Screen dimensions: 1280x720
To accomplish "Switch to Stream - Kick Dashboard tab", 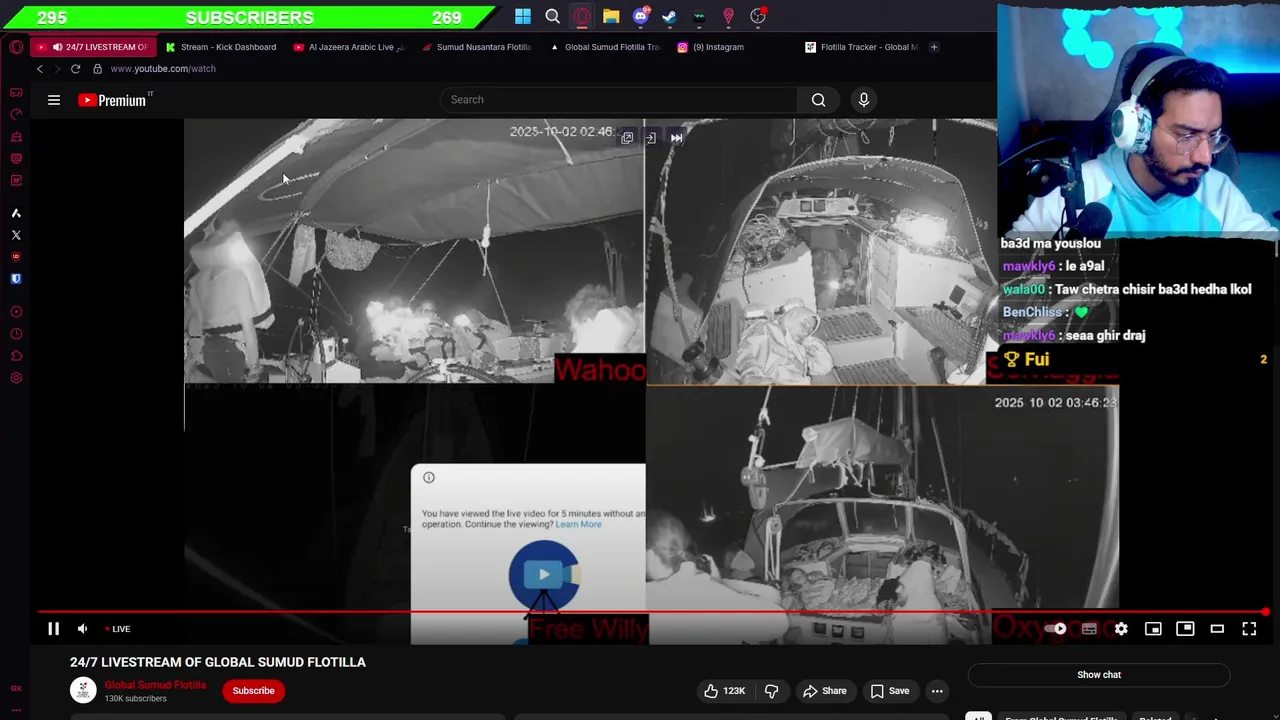I will (x=222, y=47).
